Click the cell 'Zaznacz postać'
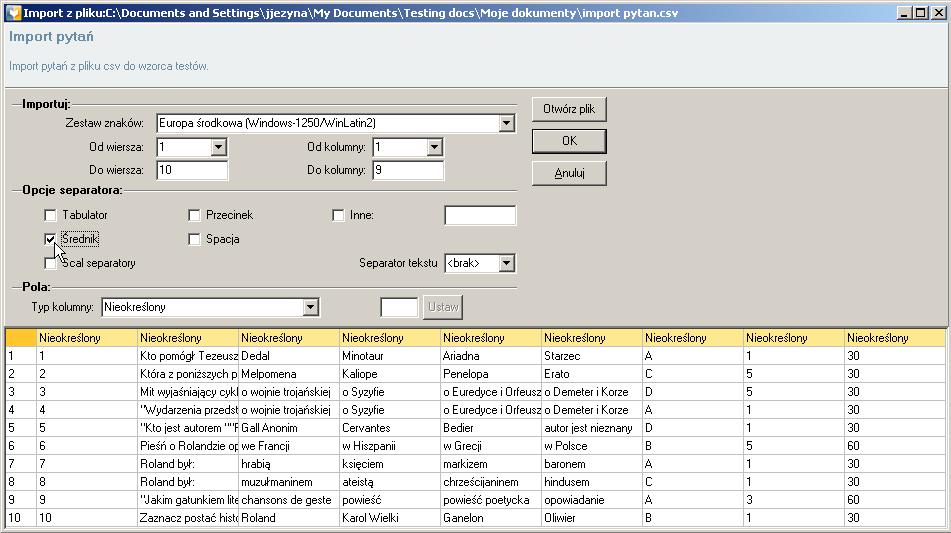Screen dimensions: 951x533 (x=188, y=518)
